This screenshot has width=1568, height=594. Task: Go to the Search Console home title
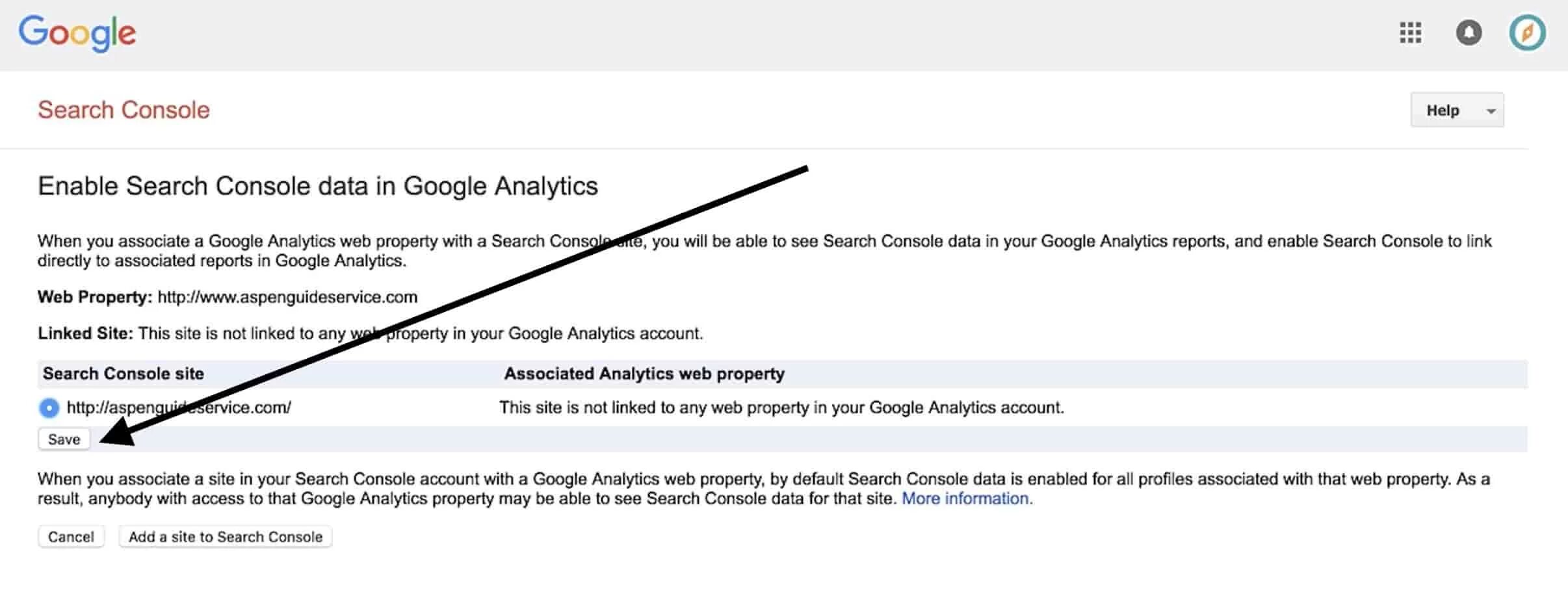(x=124, y=110)
